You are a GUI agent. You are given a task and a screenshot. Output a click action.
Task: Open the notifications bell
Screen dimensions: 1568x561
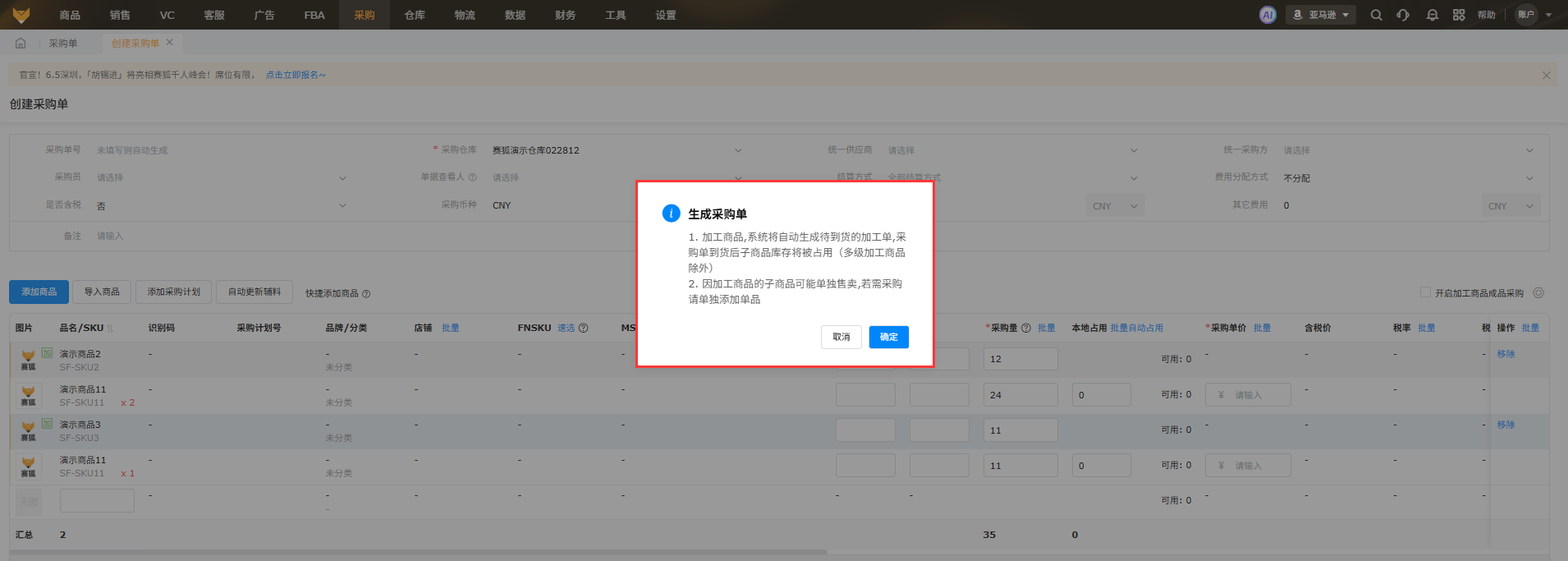1432,15
